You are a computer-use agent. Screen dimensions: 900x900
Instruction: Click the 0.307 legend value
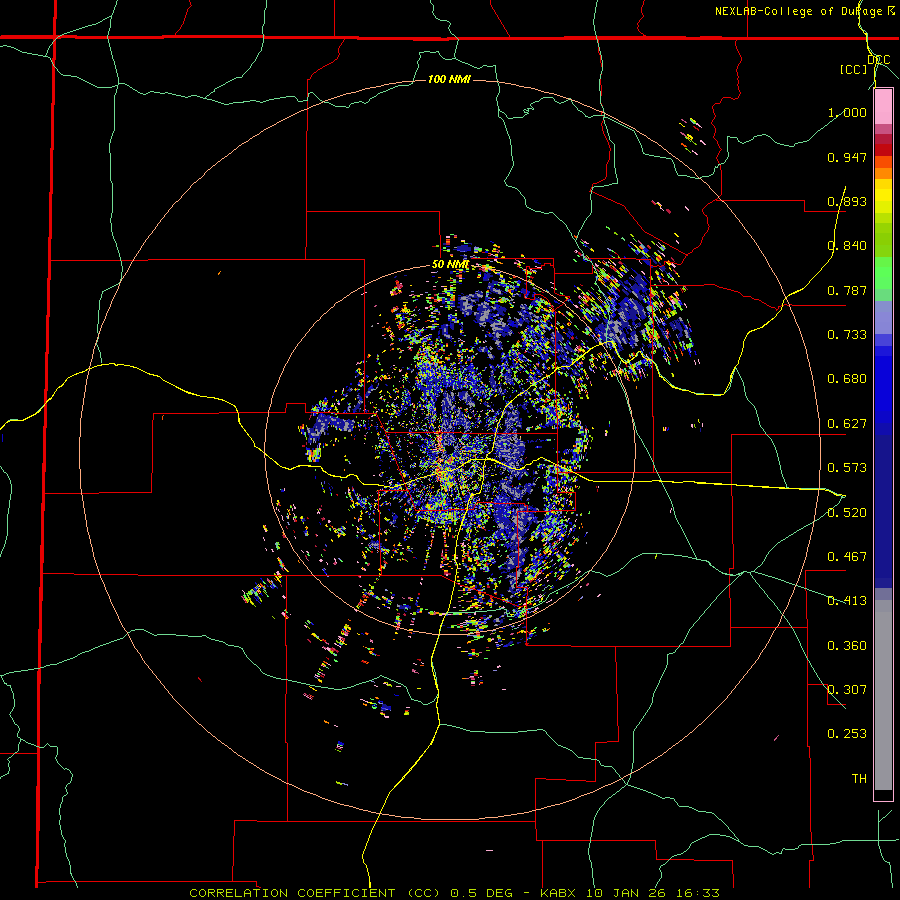[847, 690]
